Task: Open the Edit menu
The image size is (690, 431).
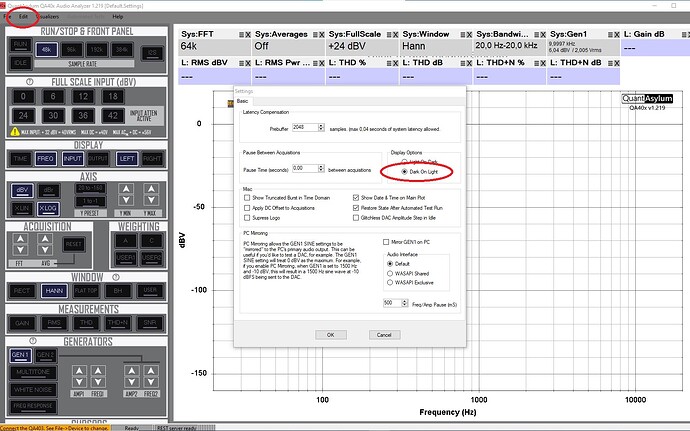Action: (x=23, y=17)
